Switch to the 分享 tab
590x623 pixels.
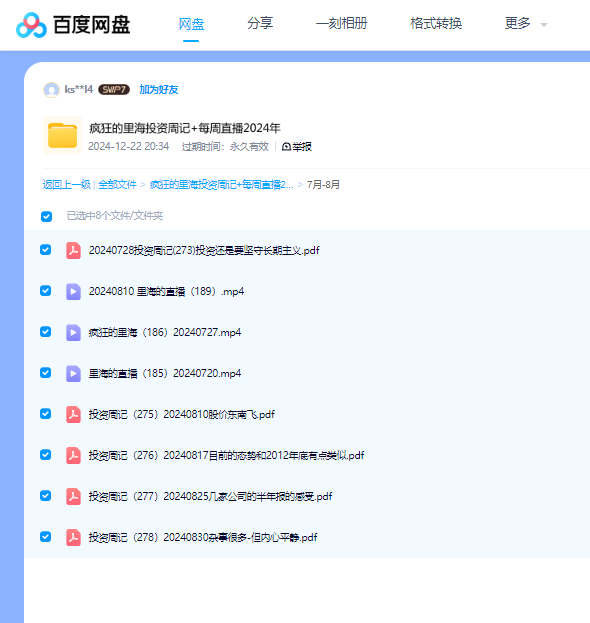point(260,23)
